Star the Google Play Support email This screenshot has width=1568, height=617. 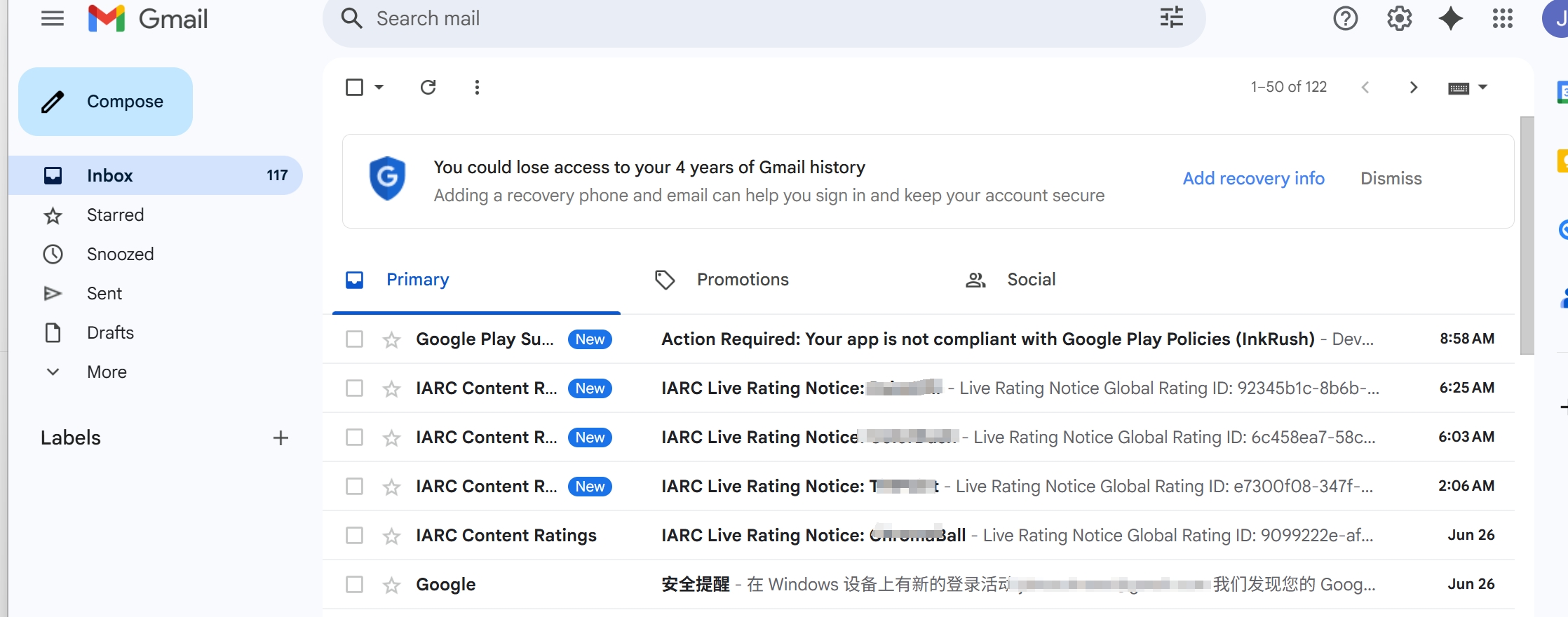point(391,340)
